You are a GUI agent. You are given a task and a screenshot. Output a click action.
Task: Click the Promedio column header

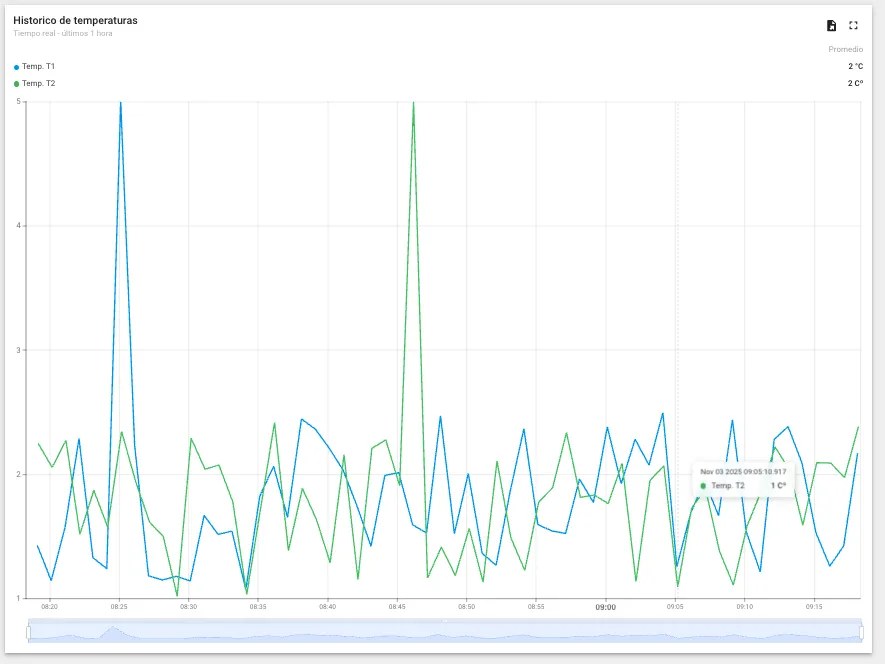[845, 50]
